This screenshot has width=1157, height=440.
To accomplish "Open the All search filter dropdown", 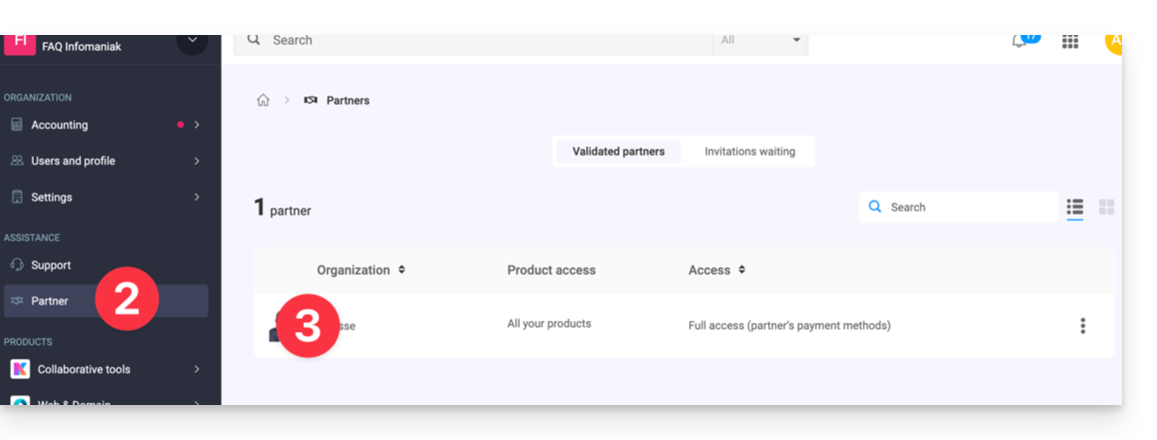I will 761,41.
